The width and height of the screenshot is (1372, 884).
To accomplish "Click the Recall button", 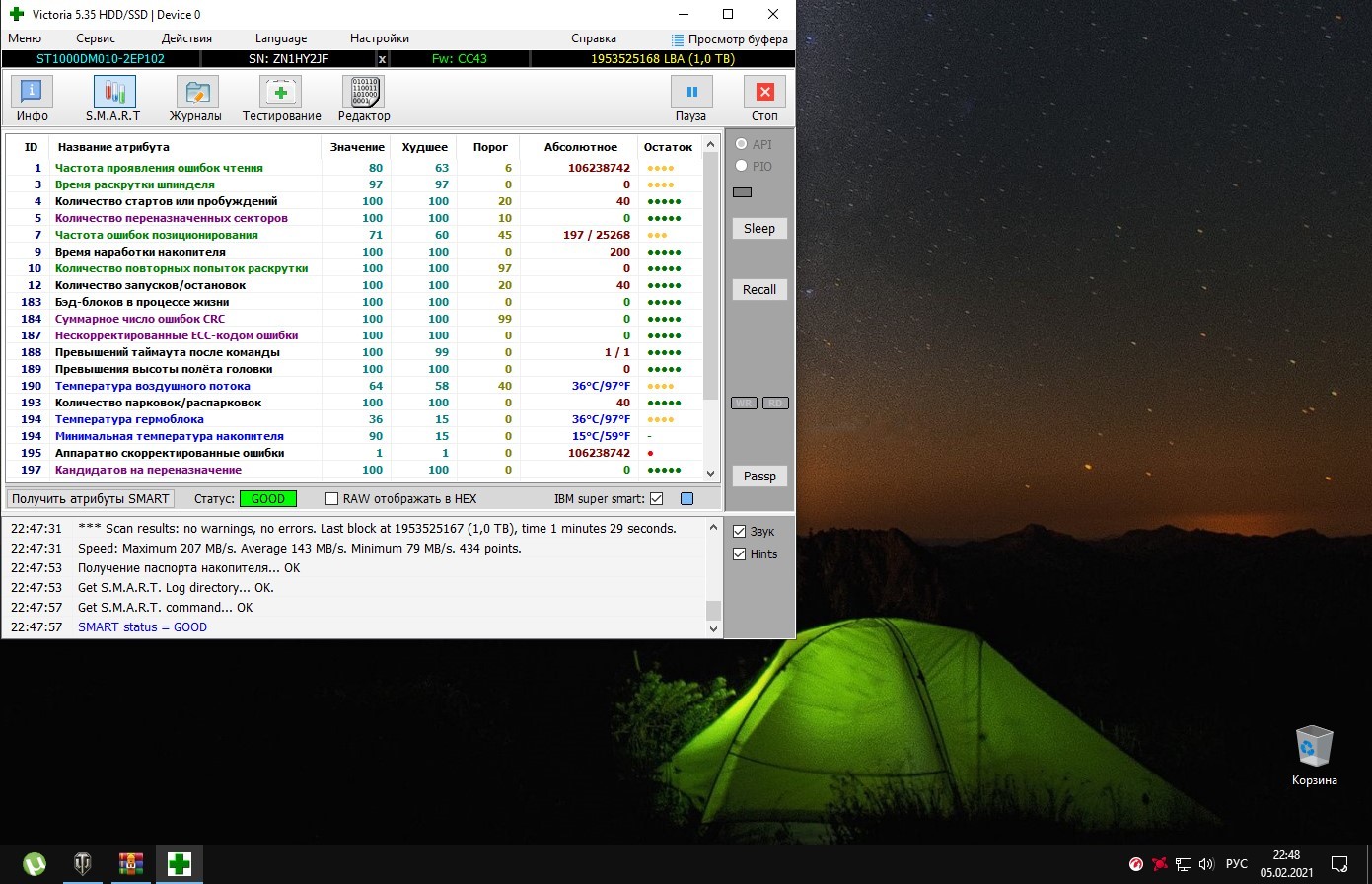I will coord(759,289).
